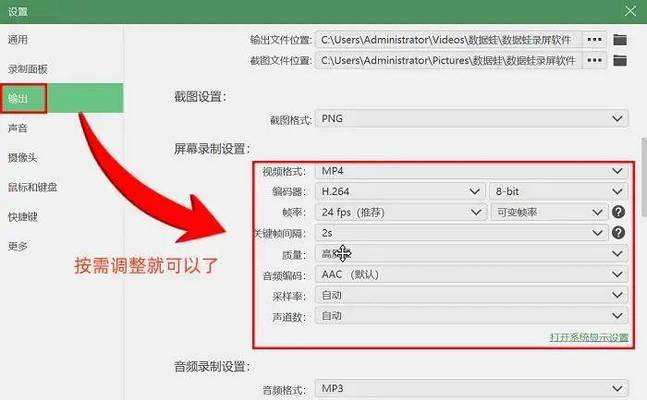The image size is (647, 400).
Task: Expand the MP3 audio format dropdown
Action: click(x=472, y=388)
